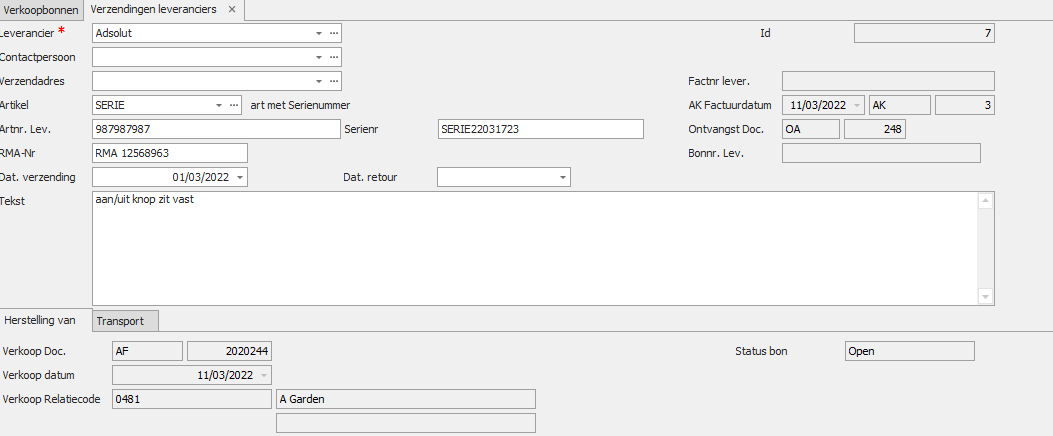
Task: Click the art met Serienummer description
Action: [x=300, y=105]
